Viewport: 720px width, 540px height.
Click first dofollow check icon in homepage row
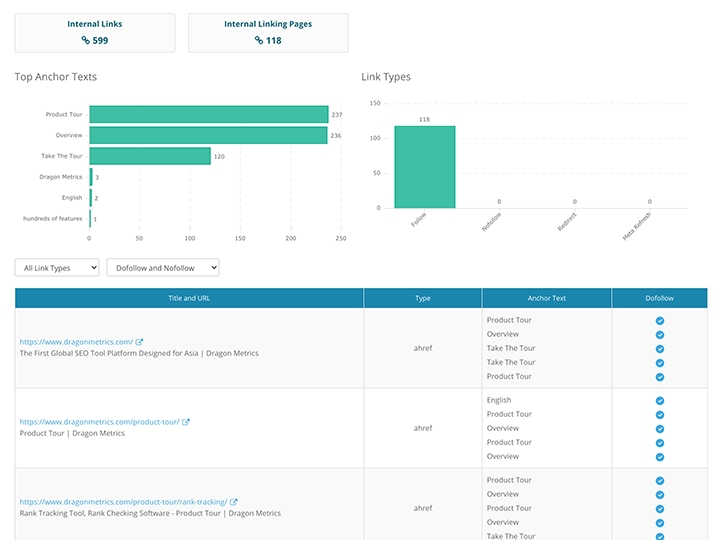660,321
